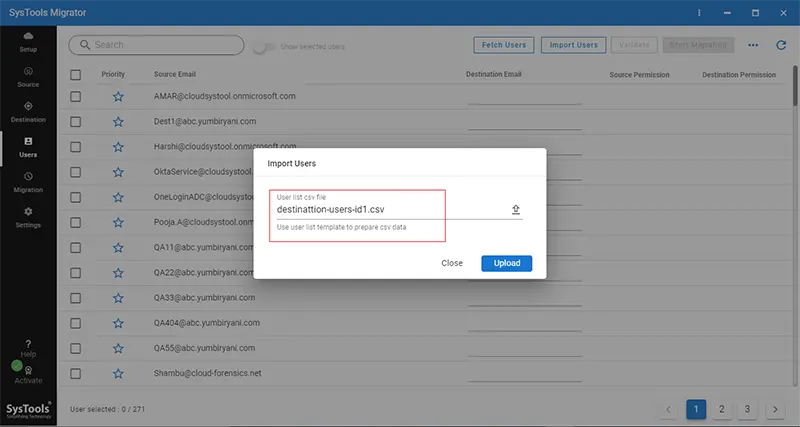Open the Setup section in sidebar

(x=28, y=42)
